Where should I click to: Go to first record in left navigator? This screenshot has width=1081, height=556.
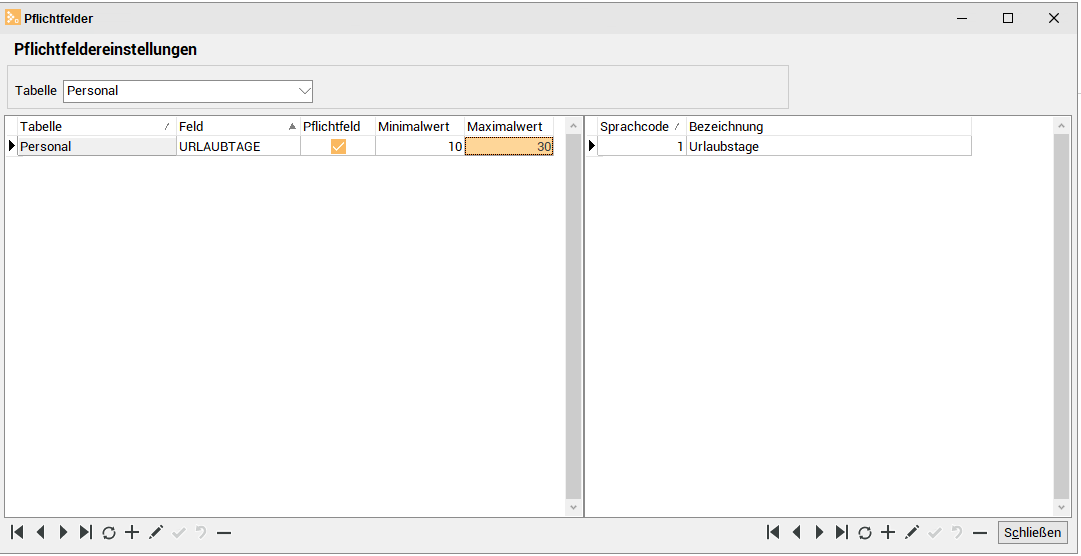[17, 533]
